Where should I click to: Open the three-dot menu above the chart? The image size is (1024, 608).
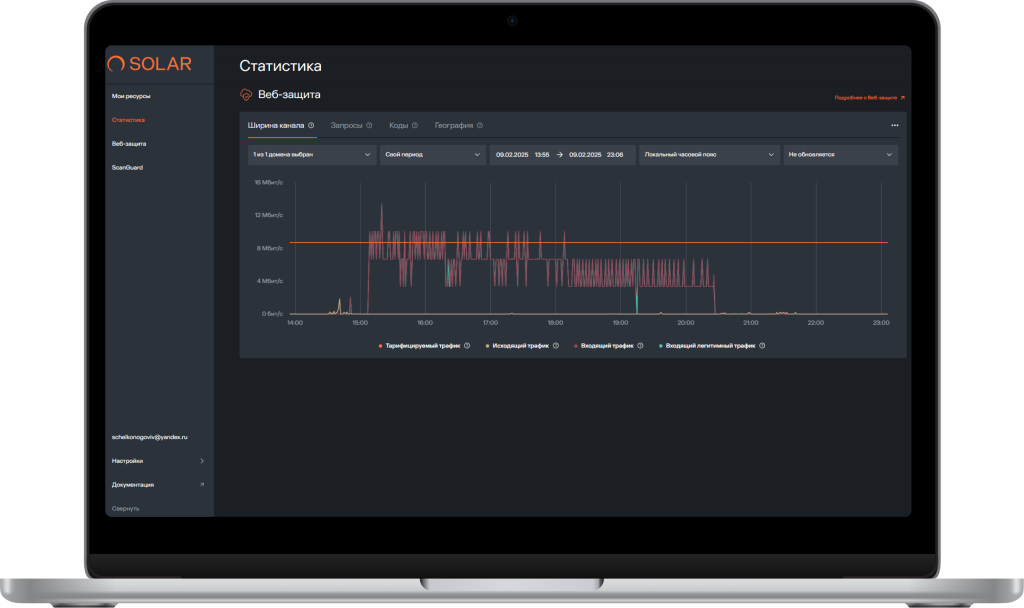tap(897, 124)
